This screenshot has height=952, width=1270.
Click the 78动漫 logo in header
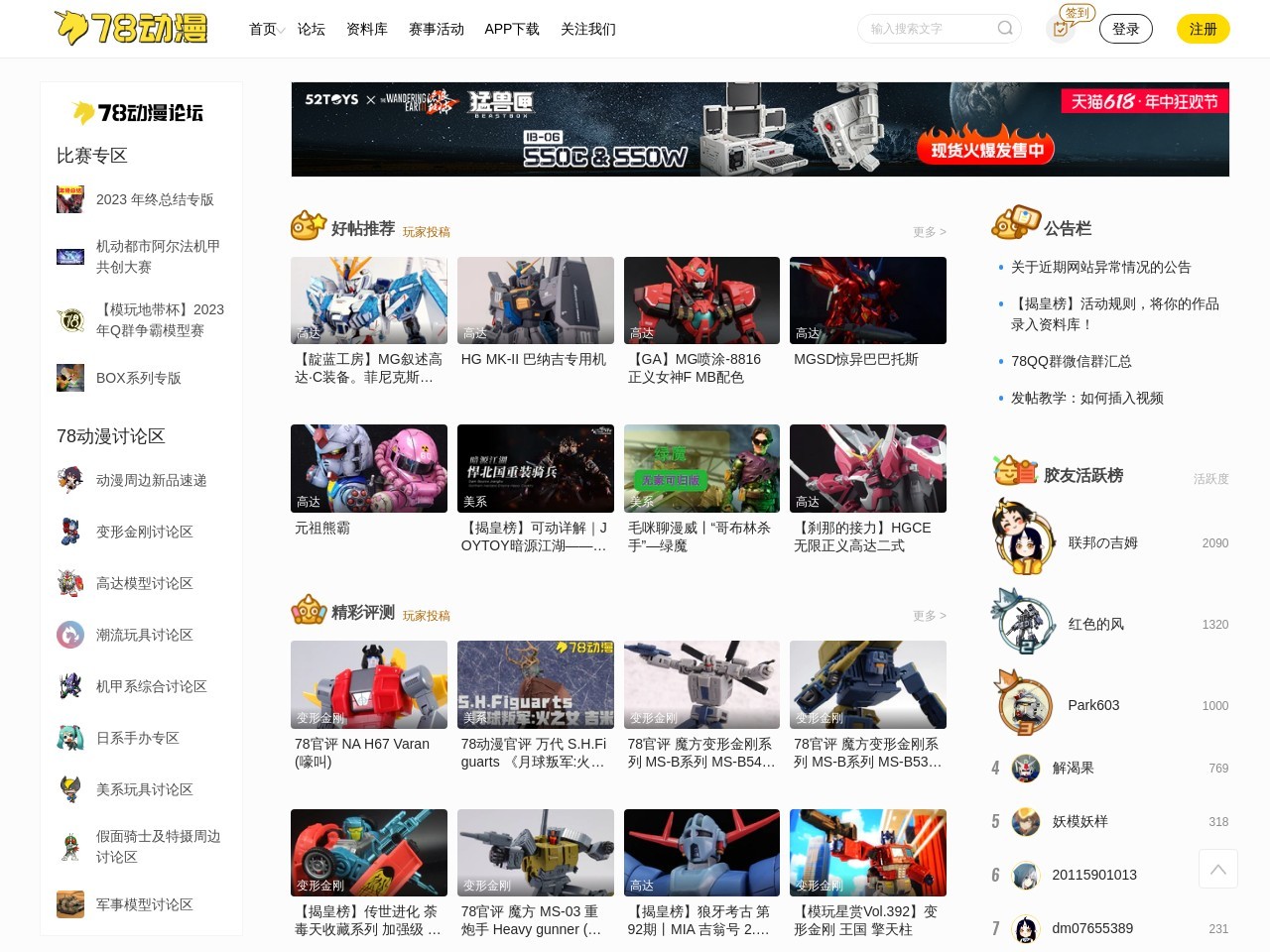131,28
